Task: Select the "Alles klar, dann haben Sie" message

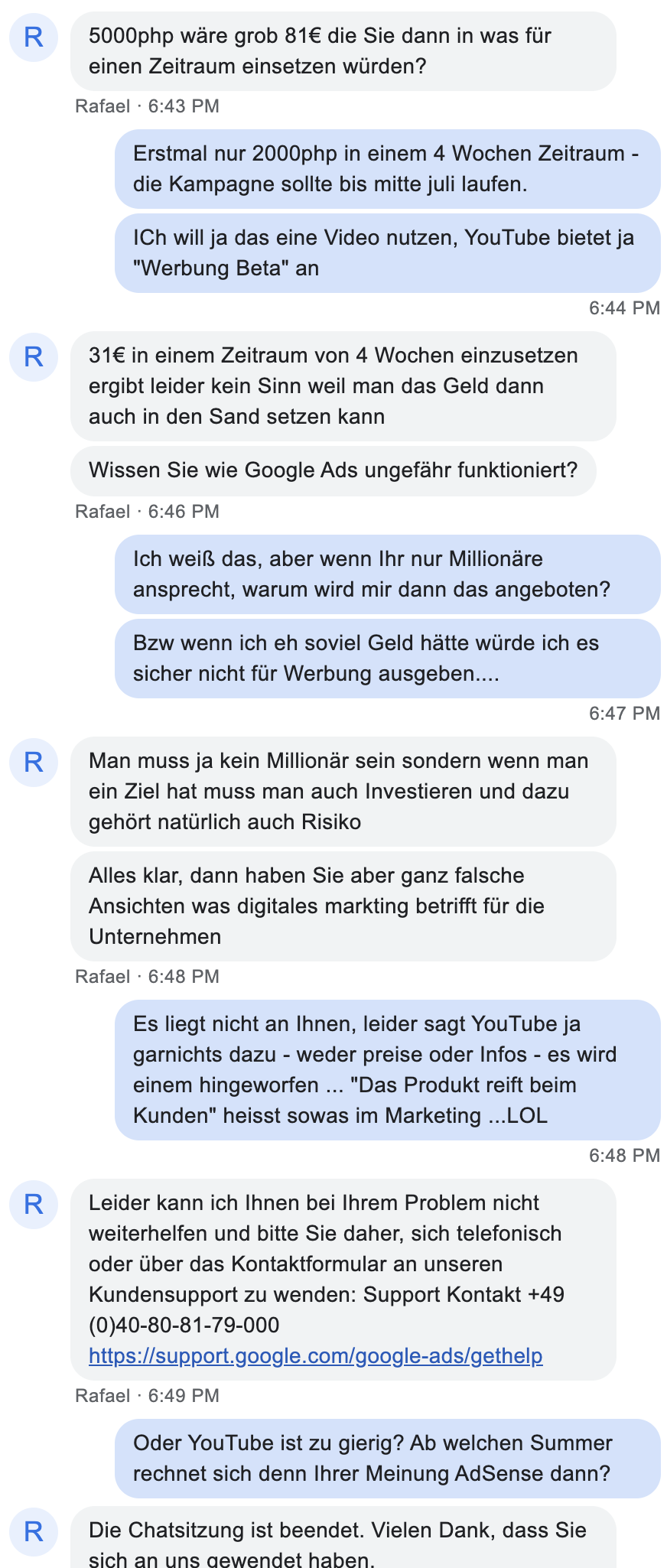Action: [343, 906]
